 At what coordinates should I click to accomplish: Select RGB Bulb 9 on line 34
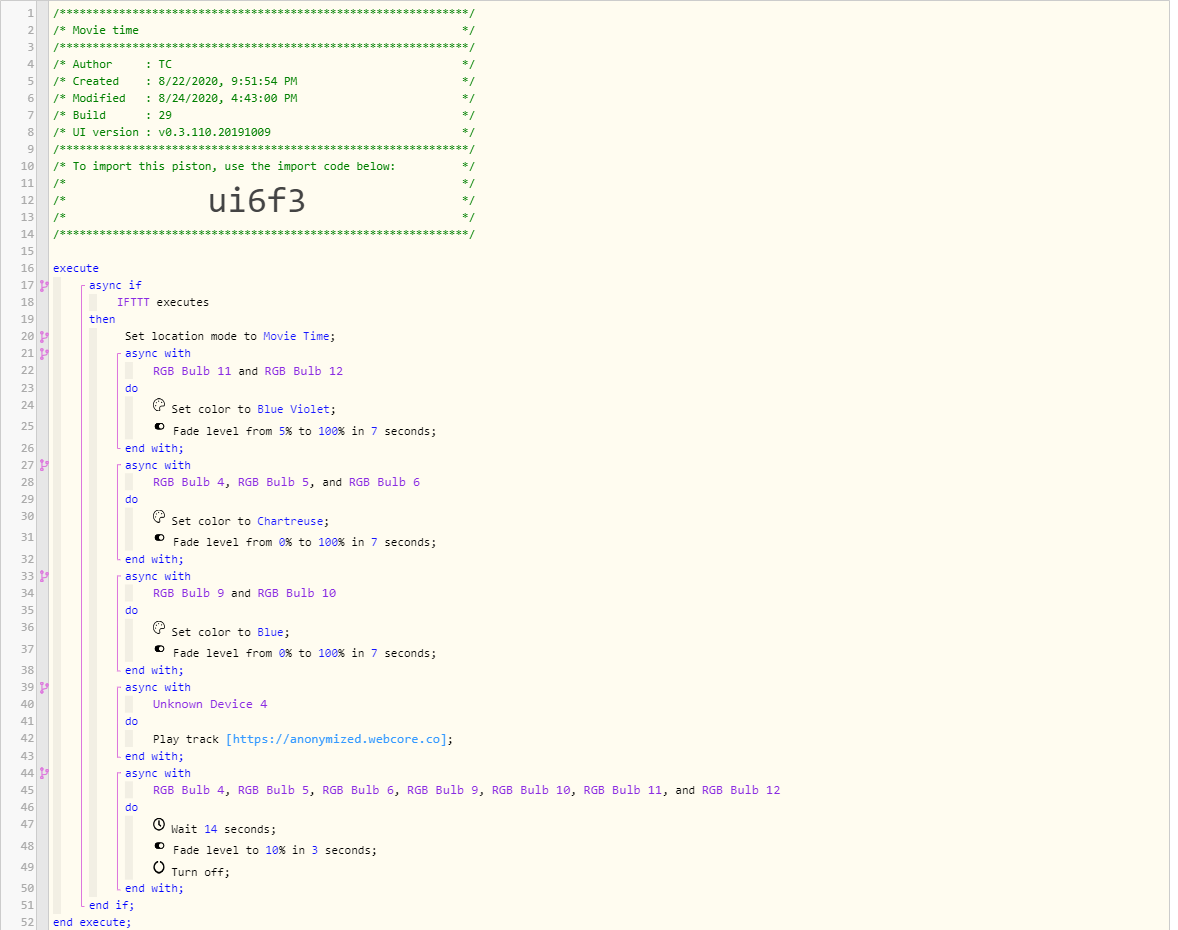click(189, 593)
